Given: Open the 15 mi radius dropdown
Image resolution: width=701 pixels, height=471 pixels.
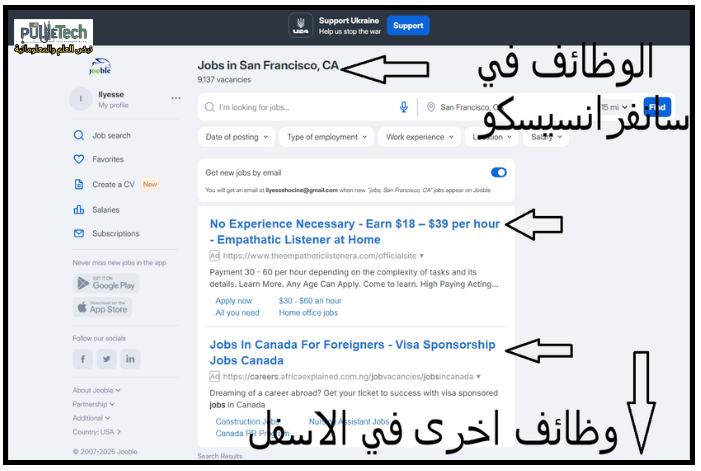Looking at the screenshot, I should 615,107.
